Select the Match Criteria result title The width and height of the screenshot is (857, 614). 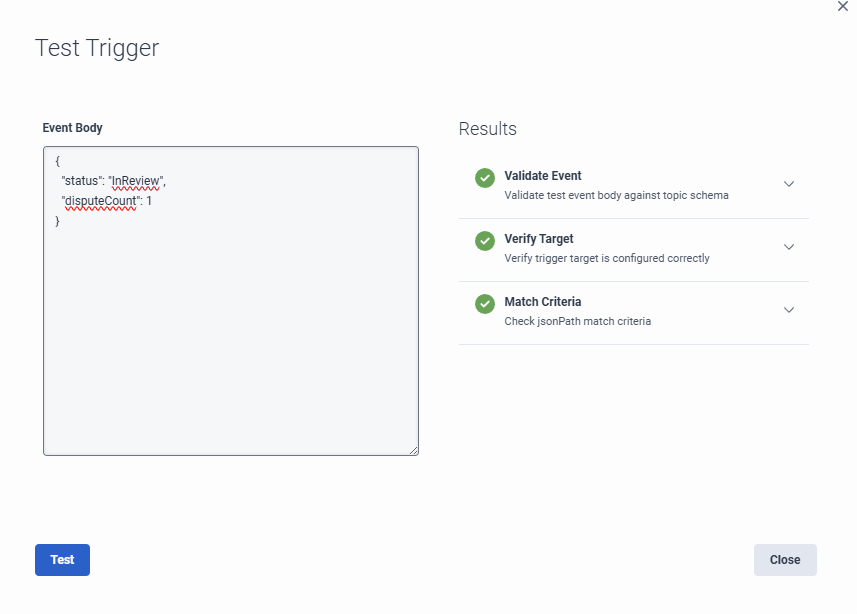click(x=542, y=302)
